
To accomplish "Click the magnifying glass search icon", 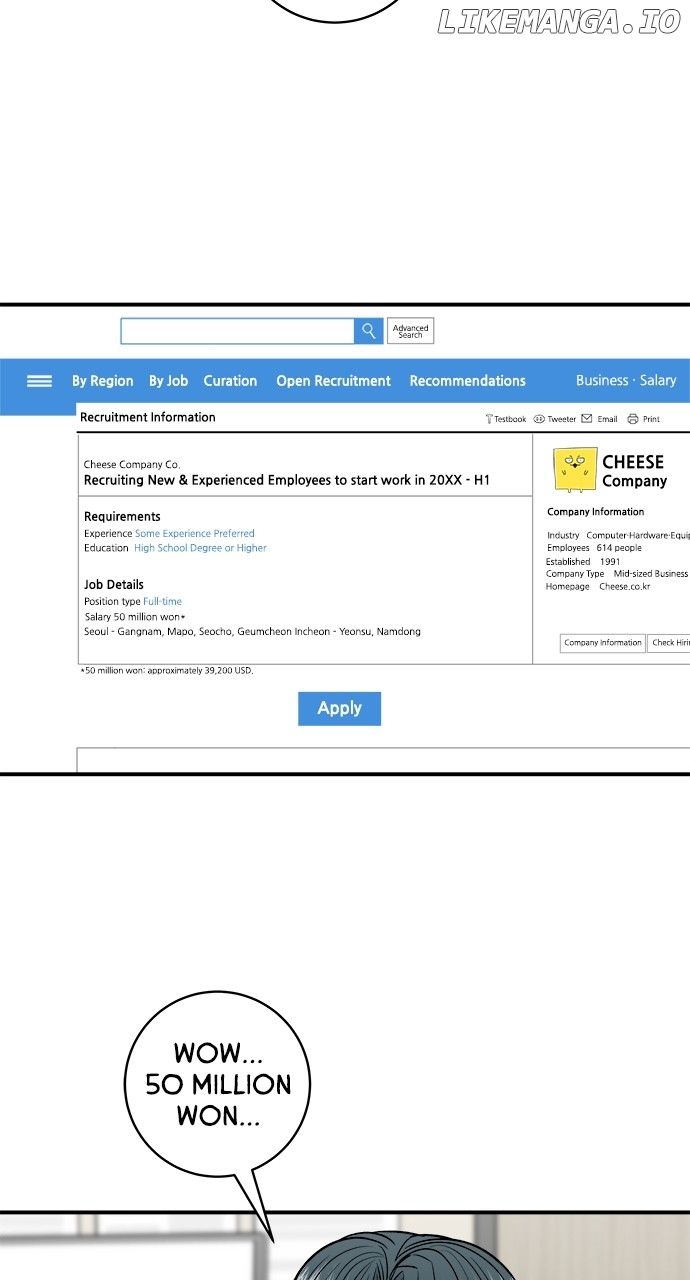I will point(368,331).
